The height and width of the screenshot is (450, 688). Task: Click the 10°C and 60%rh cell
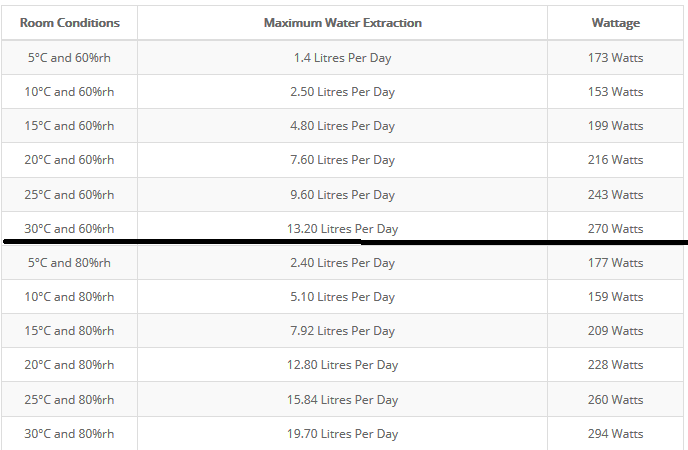click(69, 92)
